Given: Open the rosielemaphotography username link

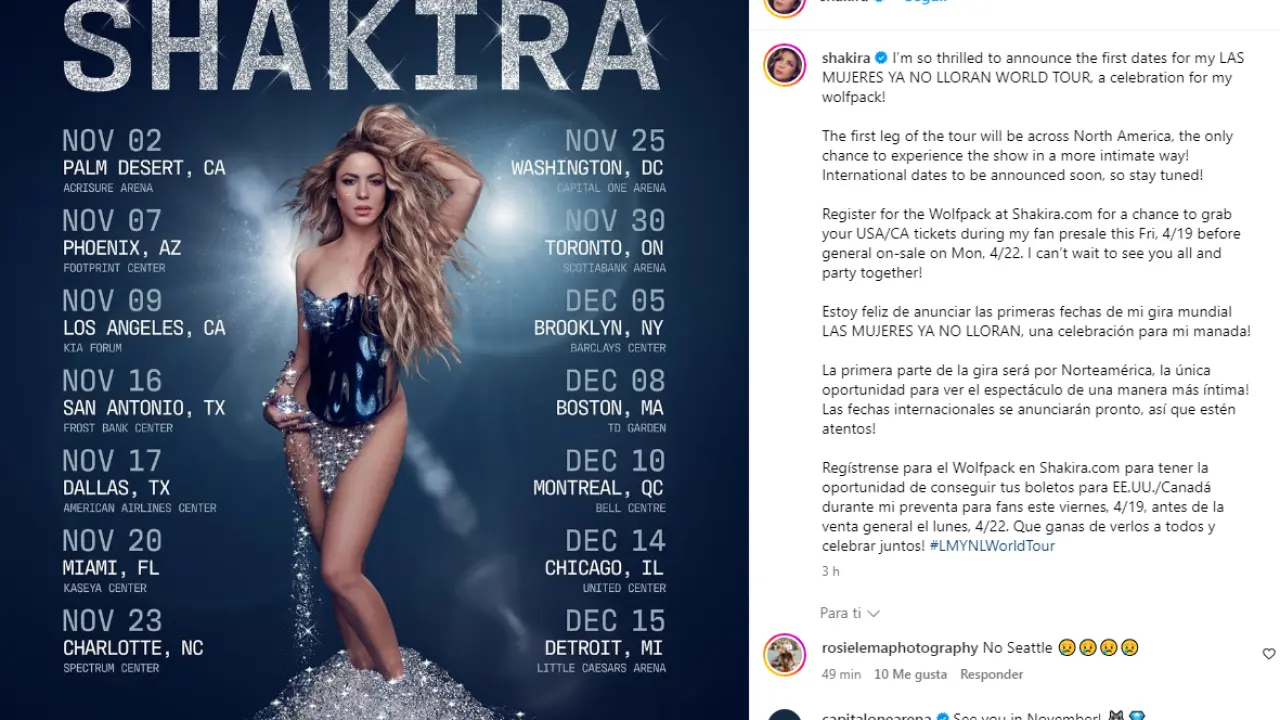Looking at the screenshot, I should (900, 648).
